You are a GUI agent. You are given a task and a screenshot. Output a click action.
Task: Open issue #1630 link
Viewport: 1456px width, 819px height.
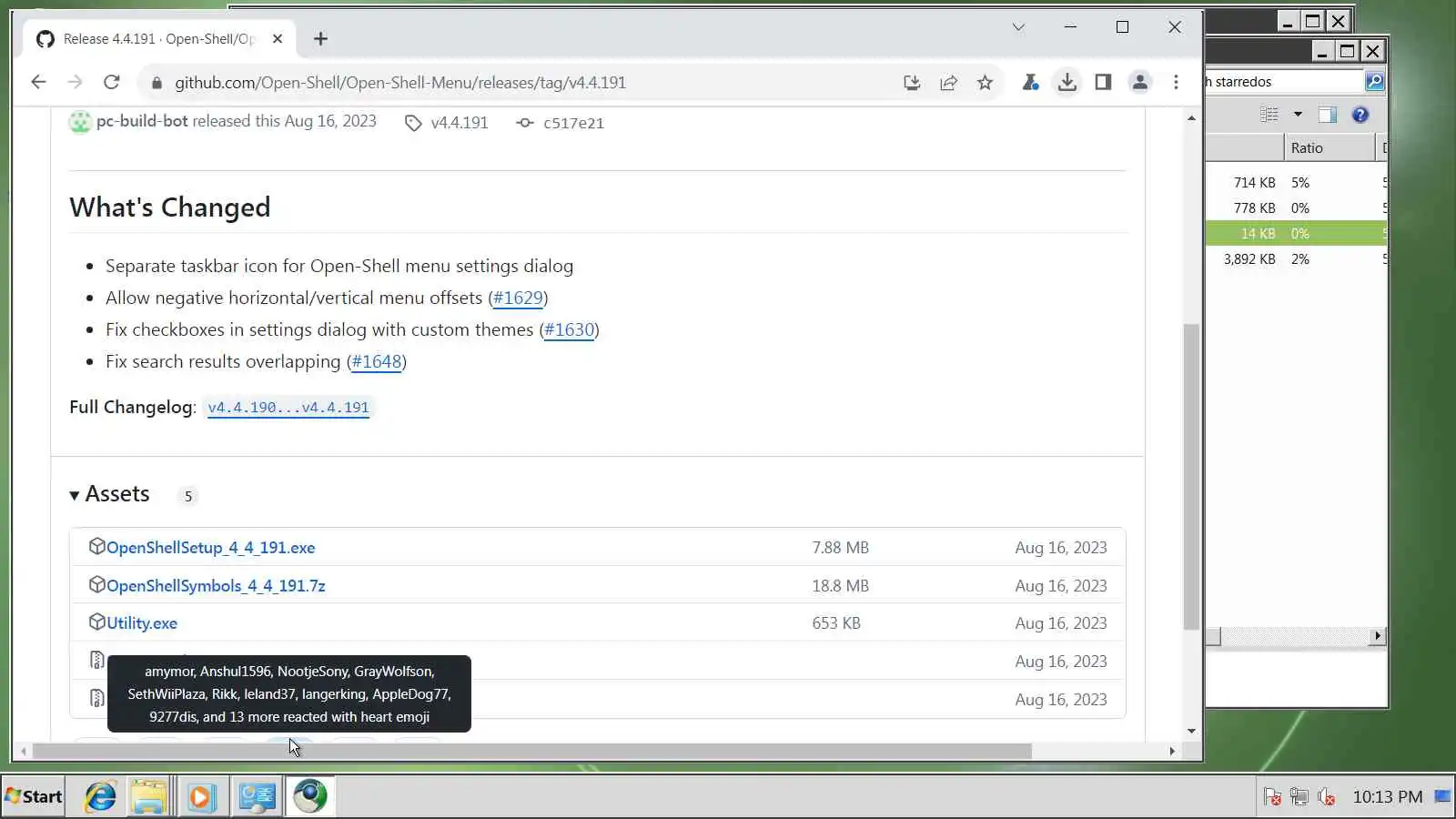point(569,329)
